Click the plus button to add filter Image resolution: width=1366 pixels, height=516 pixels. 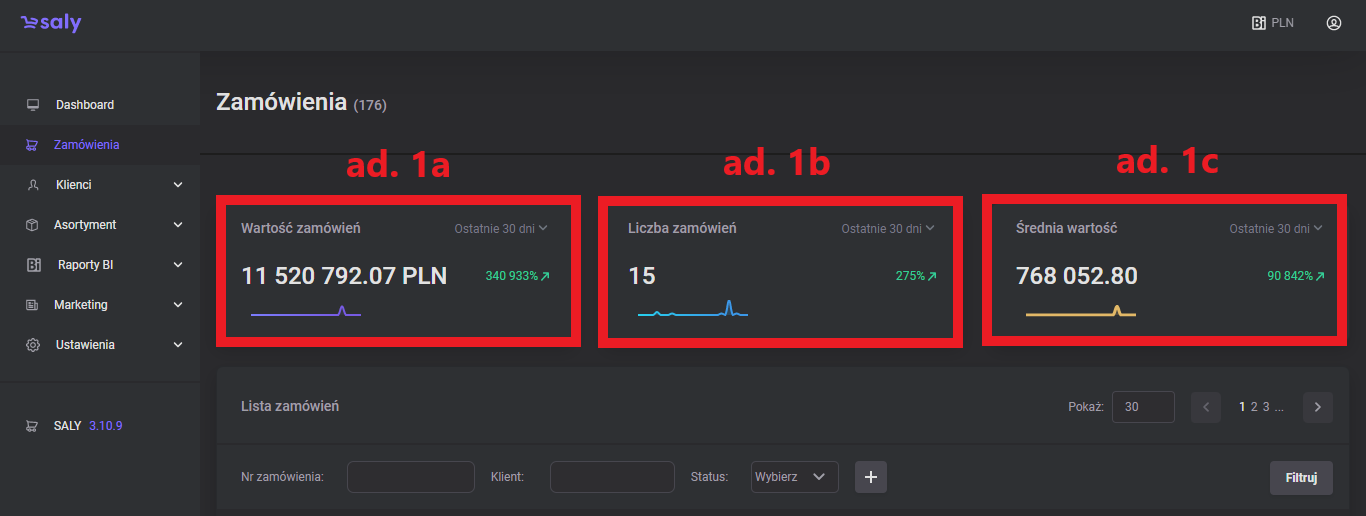[870, 478]
